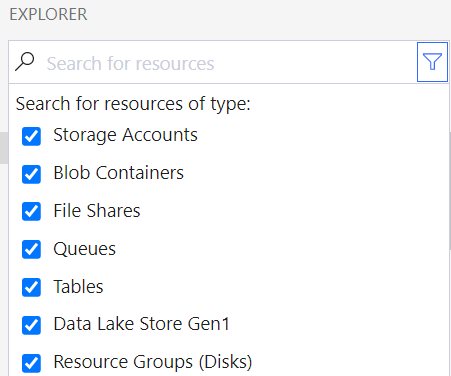Click the filter funnel icon
Image resolution: width=451 pixels, height=376 pixels.
432,62
